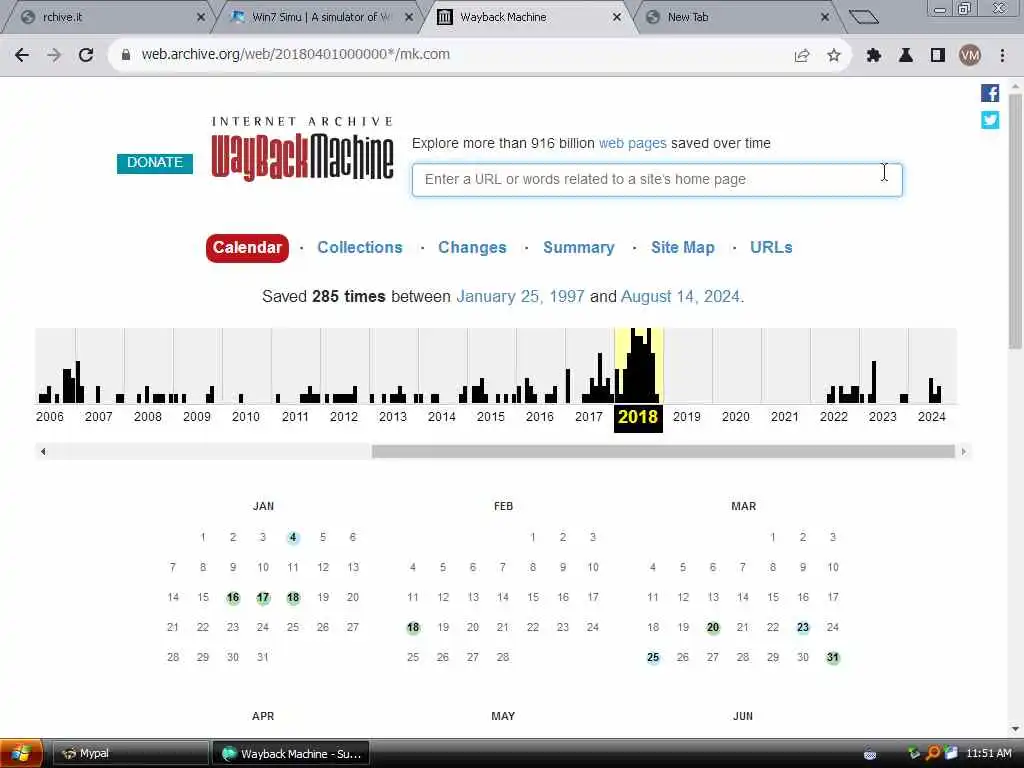Open the share page icon in address bar
This screenshot has height=768, width=1024.
click(802, 56)
